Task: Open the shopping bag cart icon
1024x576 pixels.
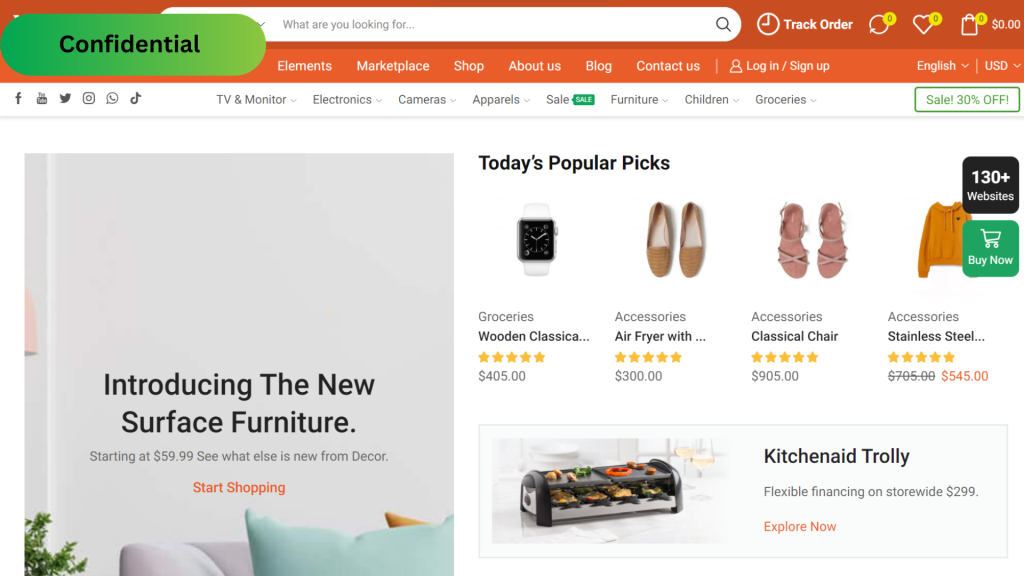Action: (x=969, y=25)
